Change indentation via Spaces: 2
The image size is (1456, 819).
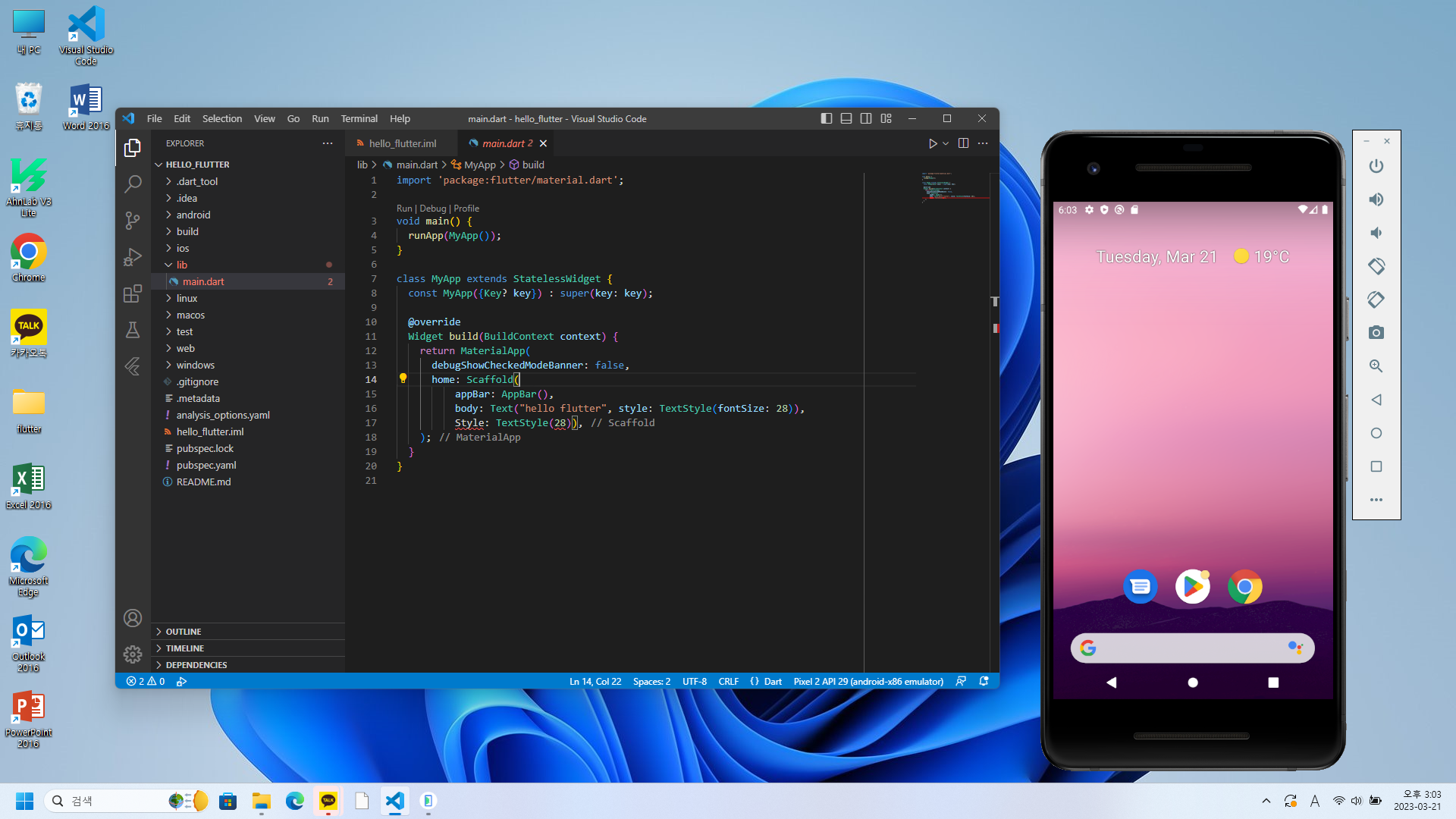click(651, 682)
